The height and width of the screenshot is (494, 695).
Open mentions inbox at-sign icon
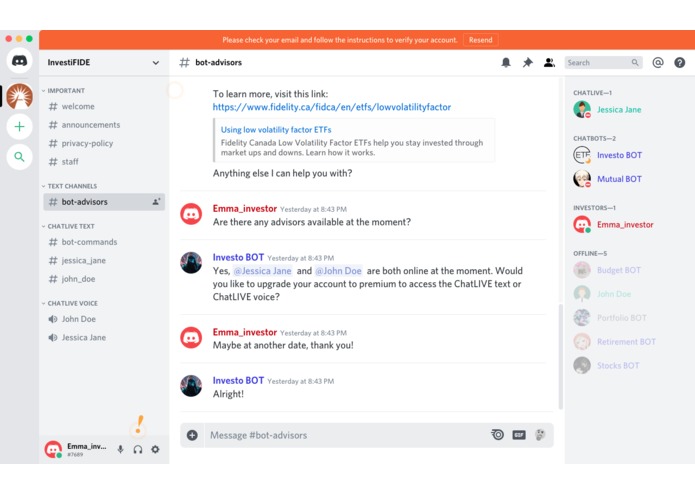click(658, 62)
